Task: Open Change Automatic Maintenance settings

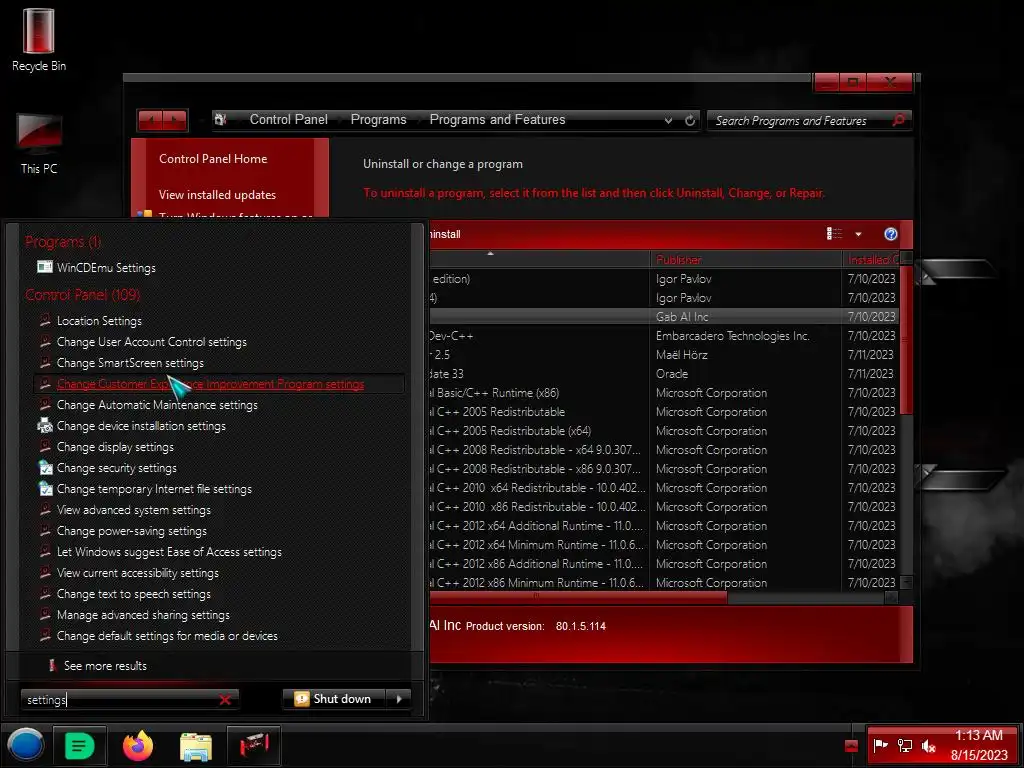Action: point(157,405)
